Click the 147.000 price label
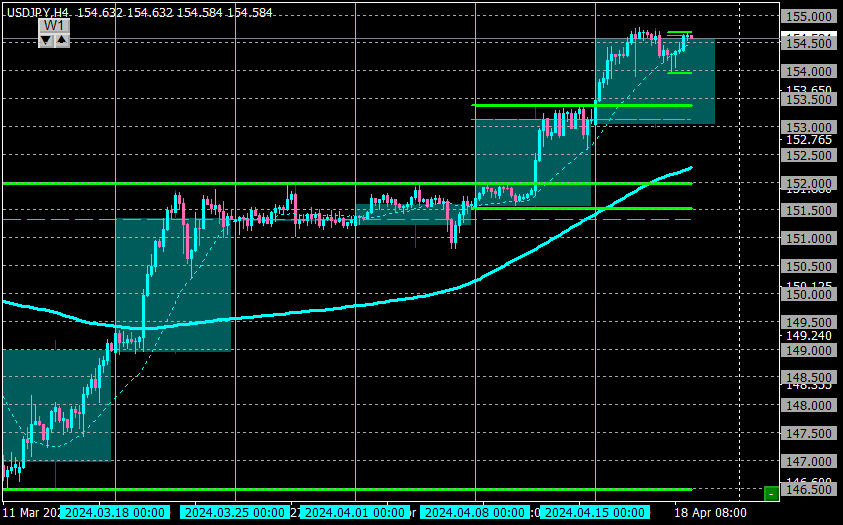The image size is (843, 525). click(x=808, y=462)
